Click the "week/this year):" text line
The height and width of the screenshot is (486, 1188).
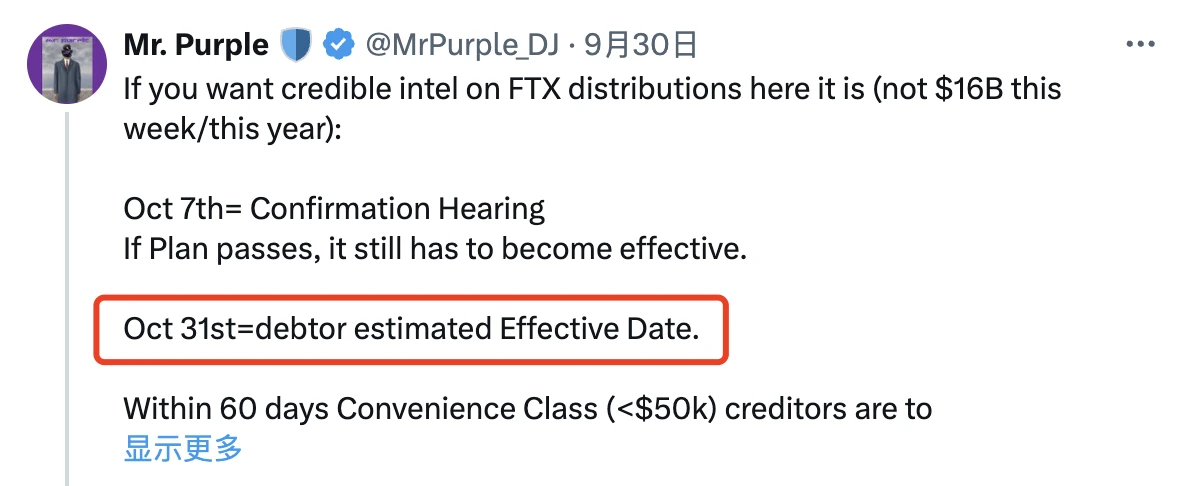[x=233, y=129]
